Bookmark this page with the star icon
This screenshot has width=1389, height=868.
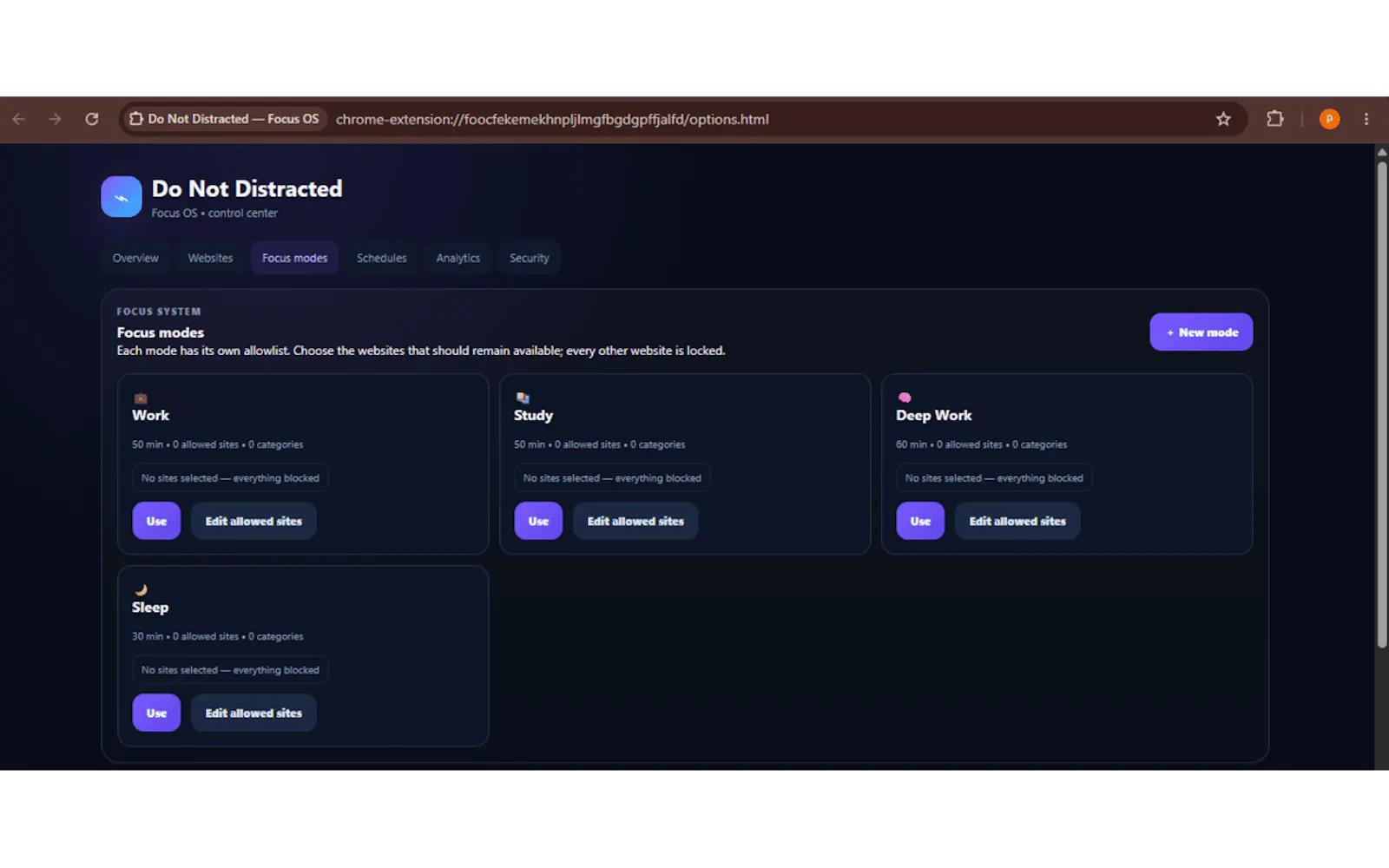pyautogui.click(x=1223, y=119)
